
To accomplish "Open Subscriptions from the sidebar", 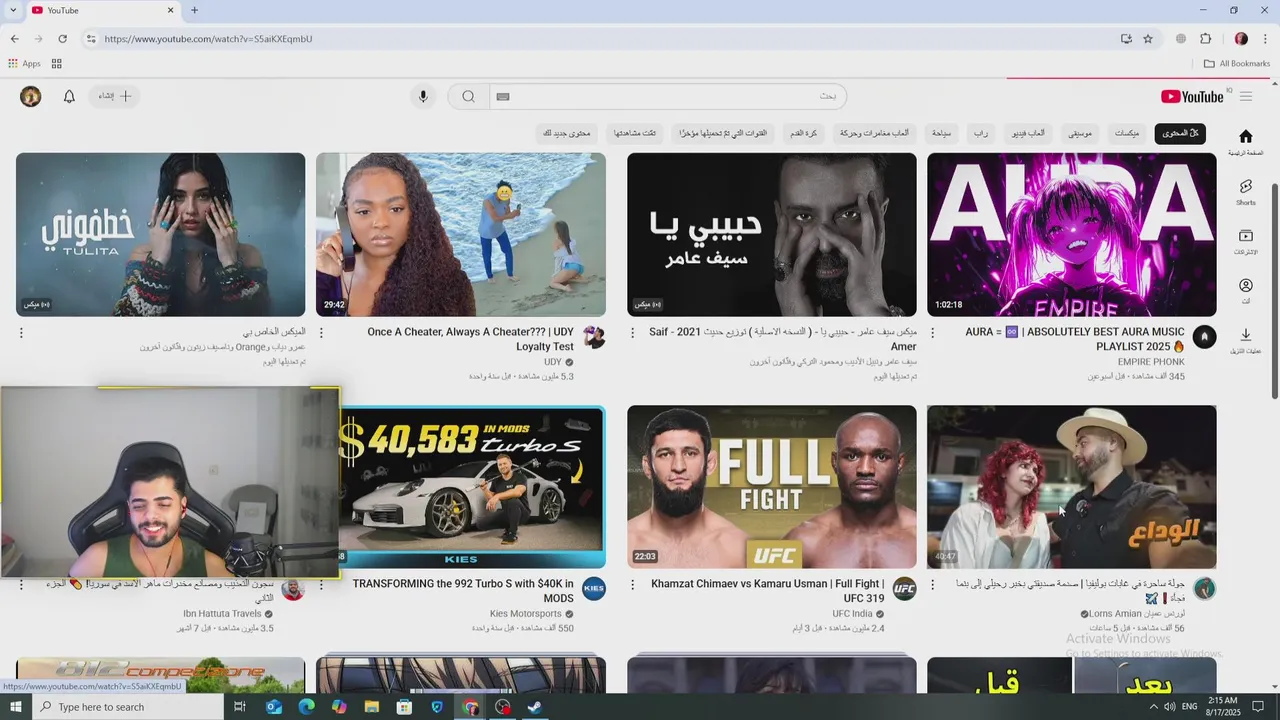I will tap(1245, 241).
